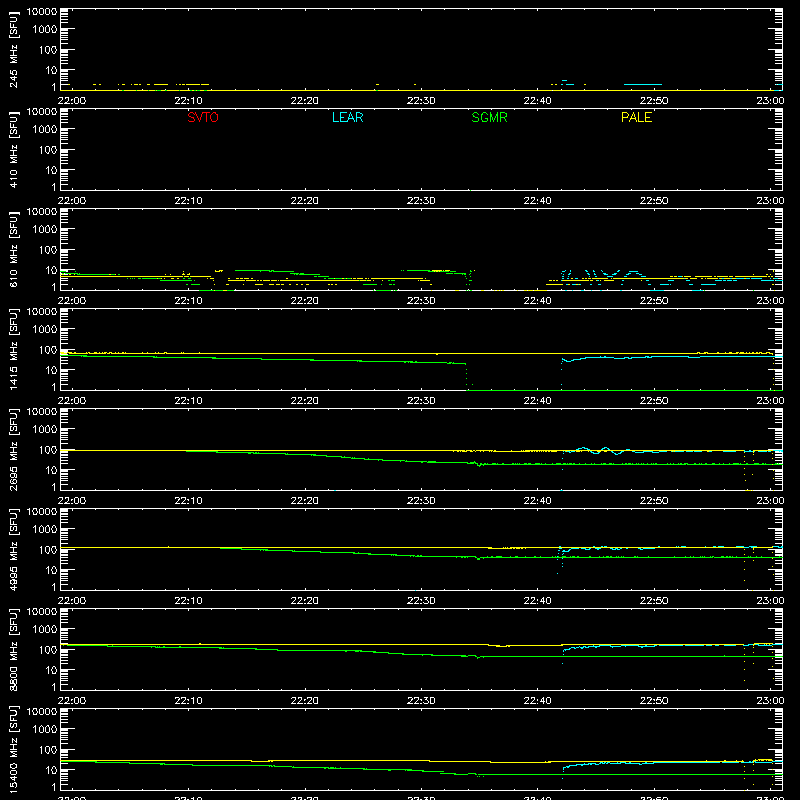
Task: Select the 8800 MHz [SFU] axis title
Action: coord(13,649)
